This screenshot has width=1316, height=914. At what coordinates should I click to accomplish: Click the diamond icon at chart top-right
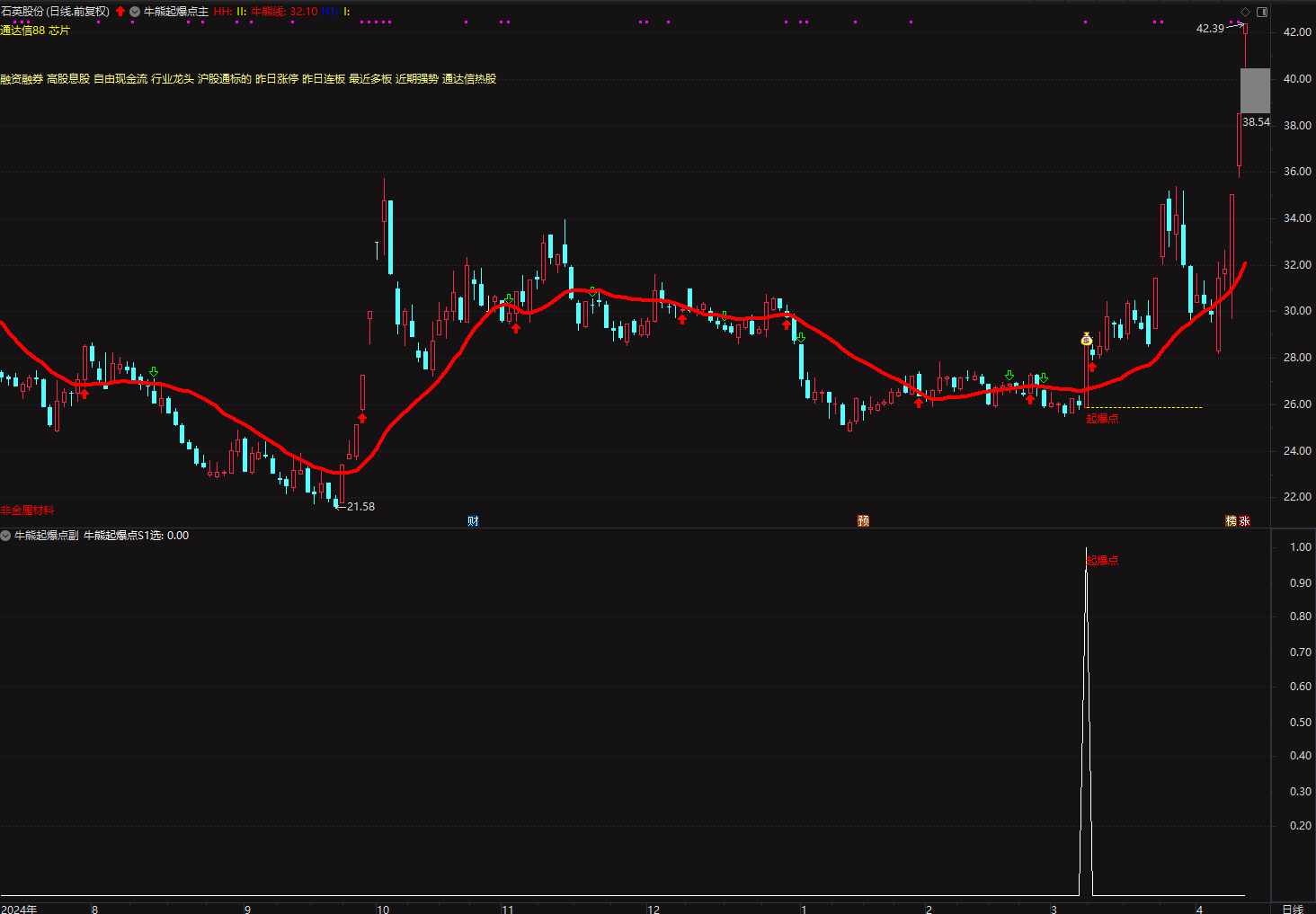tap(1245, 12)
